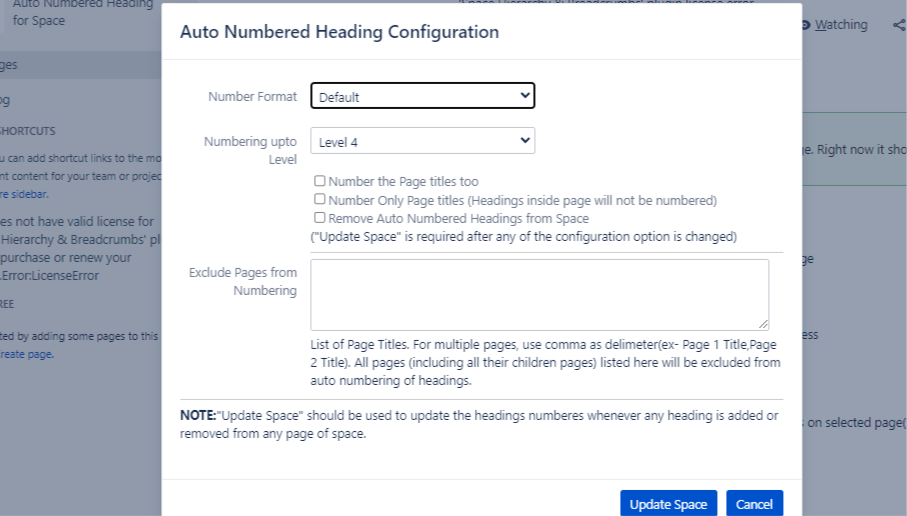Click the Watching label in page header
Screen dimensions: 907x516
point(841,25)
